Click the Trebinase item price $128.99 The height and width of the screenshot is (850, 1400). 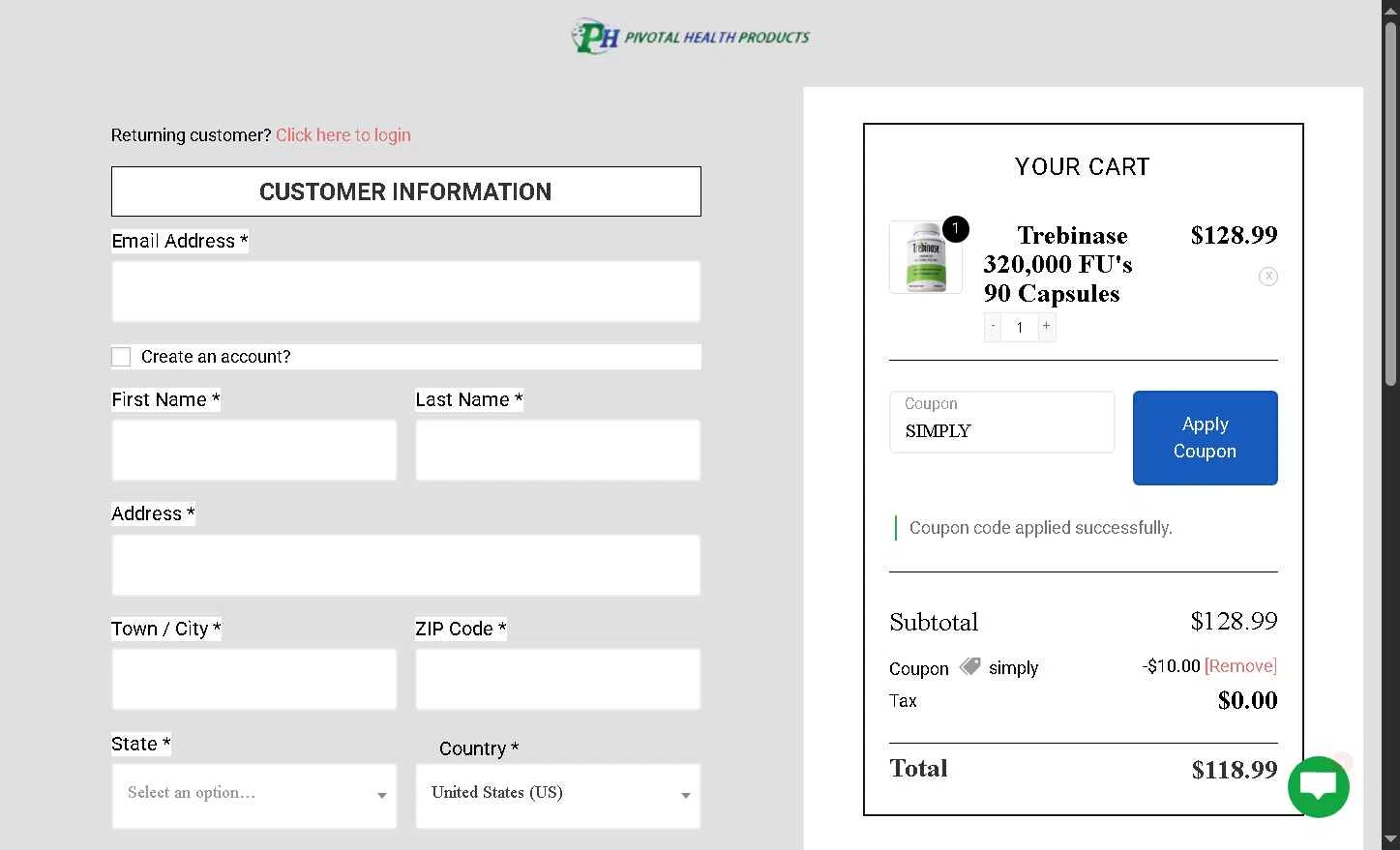[x=1234, y=235]
